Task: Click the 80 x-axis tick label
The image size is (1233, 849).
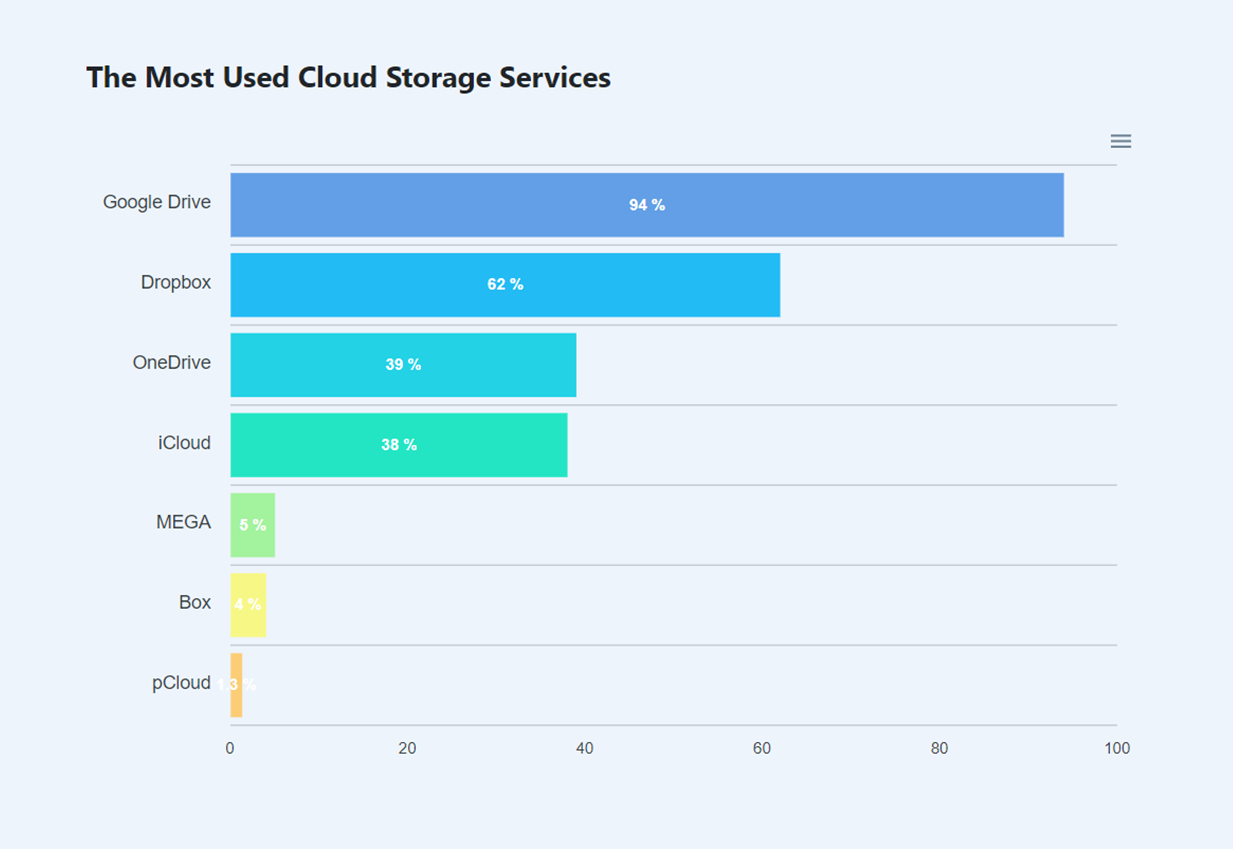Action: pos(939,749)
